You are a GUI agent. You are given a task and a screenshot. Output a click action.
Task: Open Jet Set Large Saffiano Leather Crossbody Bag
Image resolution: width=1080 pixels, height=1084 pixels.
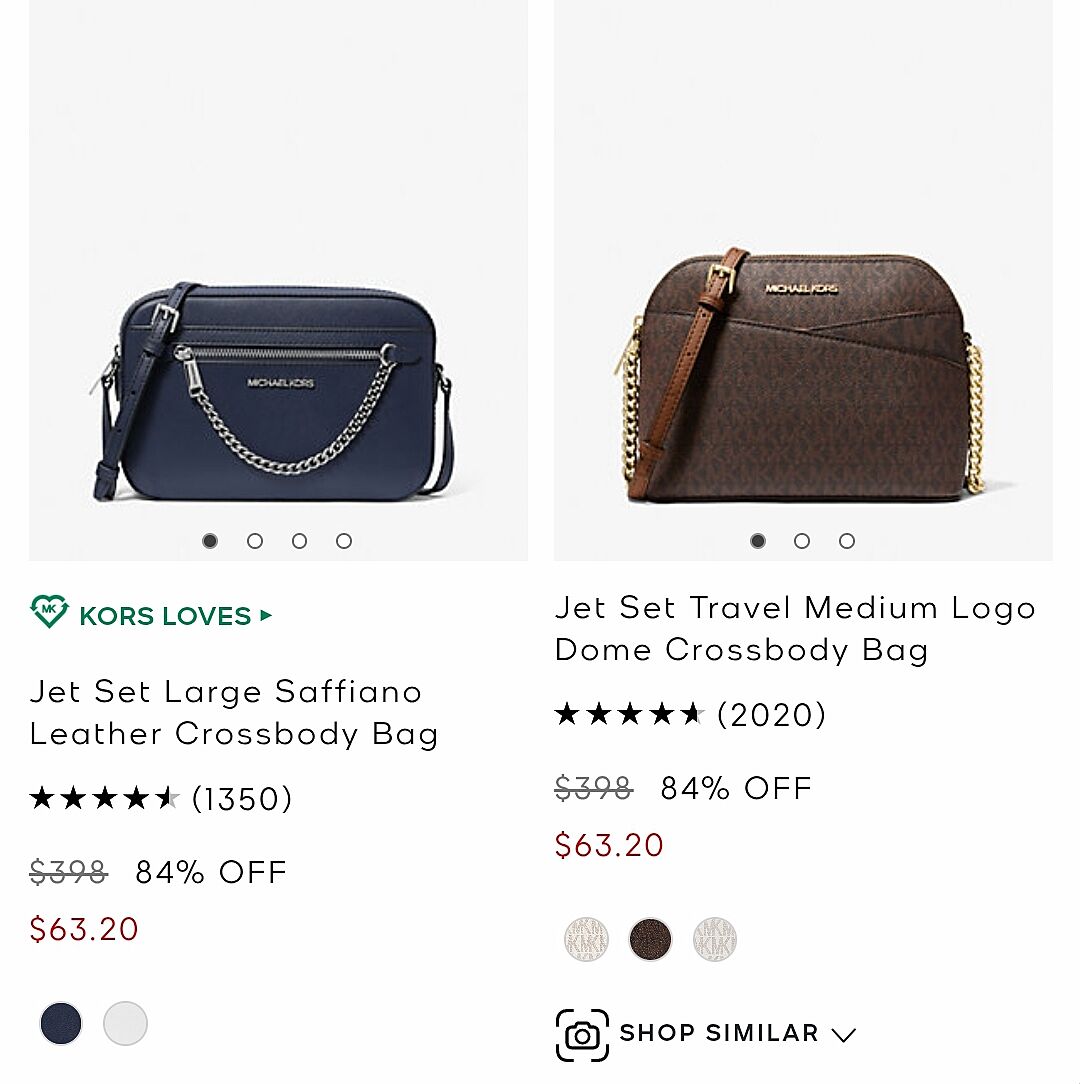tap(234, 713)
